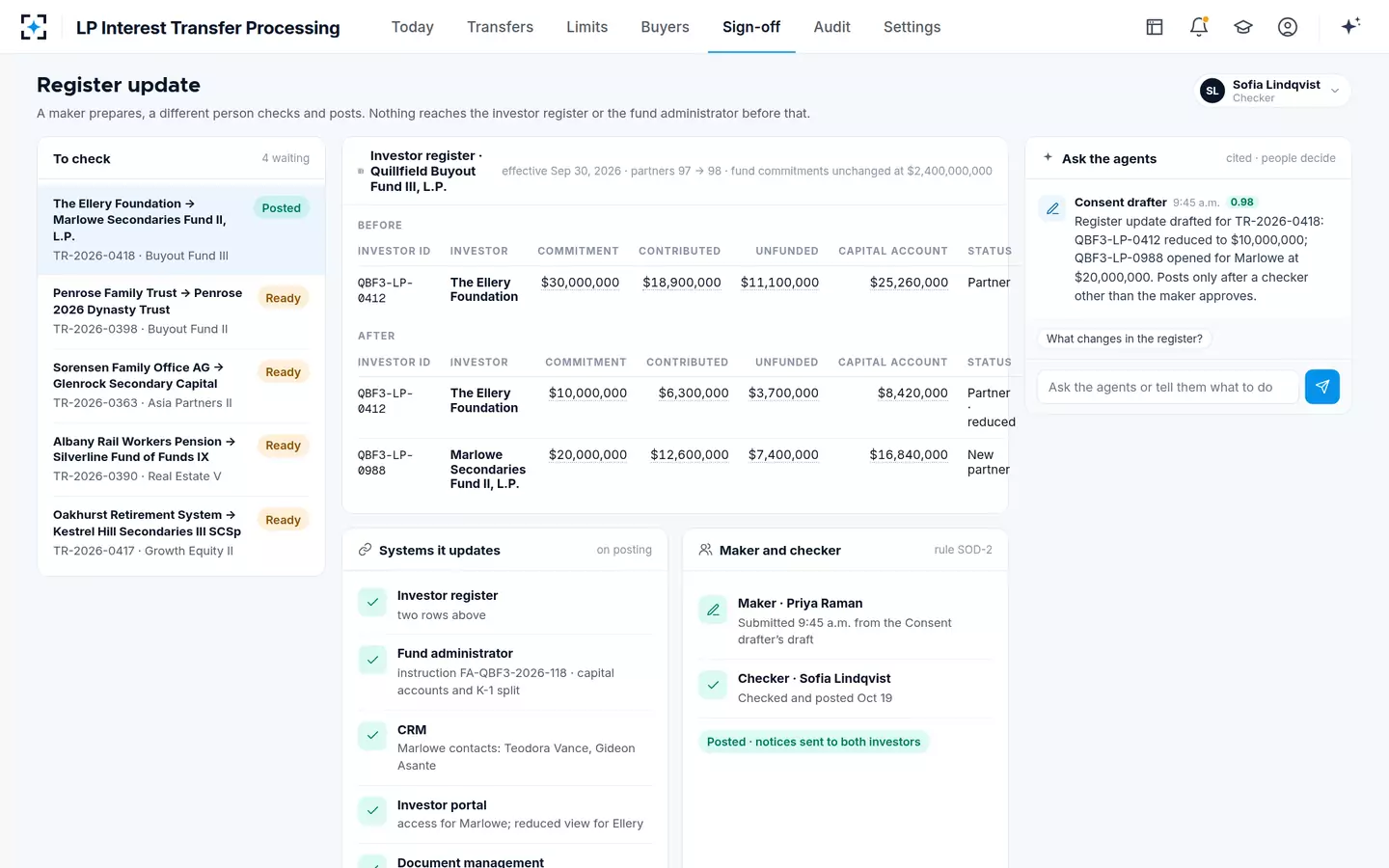Screen dimensions: 1389x868
Task: Click the 'What changes in the register?' suggestion
Action: (1125, 339)
